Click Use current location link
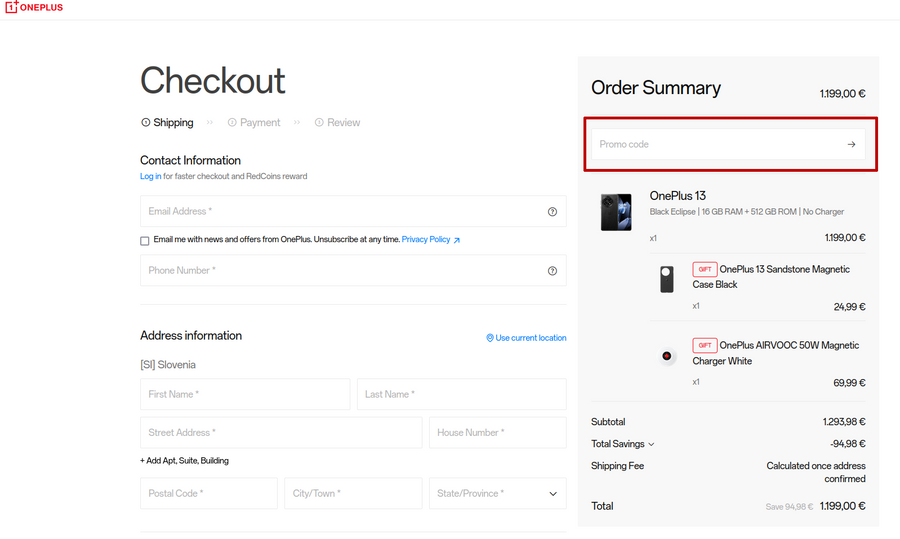The width and height of the screenshot is (900, 539). pos(531,338)
